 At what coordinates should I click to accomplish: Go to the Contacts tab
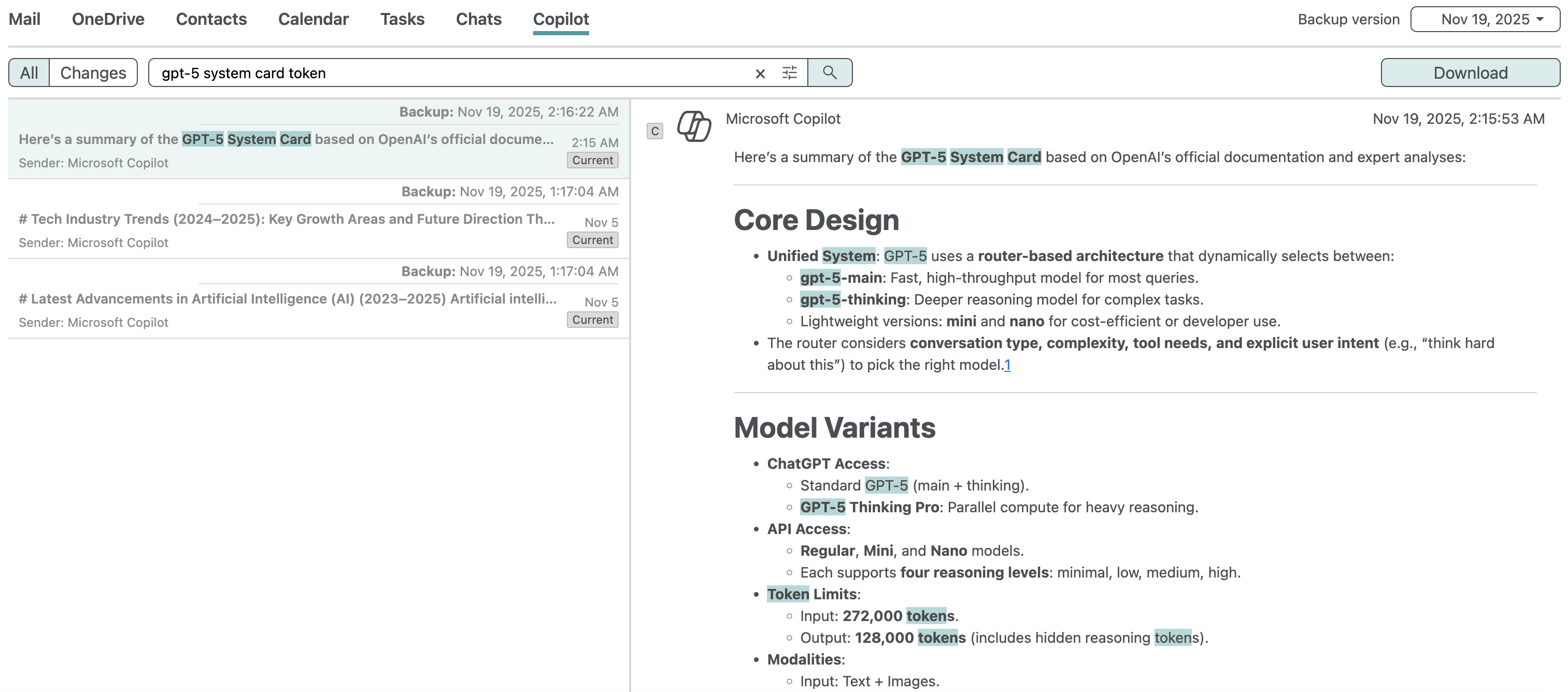pos(211,20)
